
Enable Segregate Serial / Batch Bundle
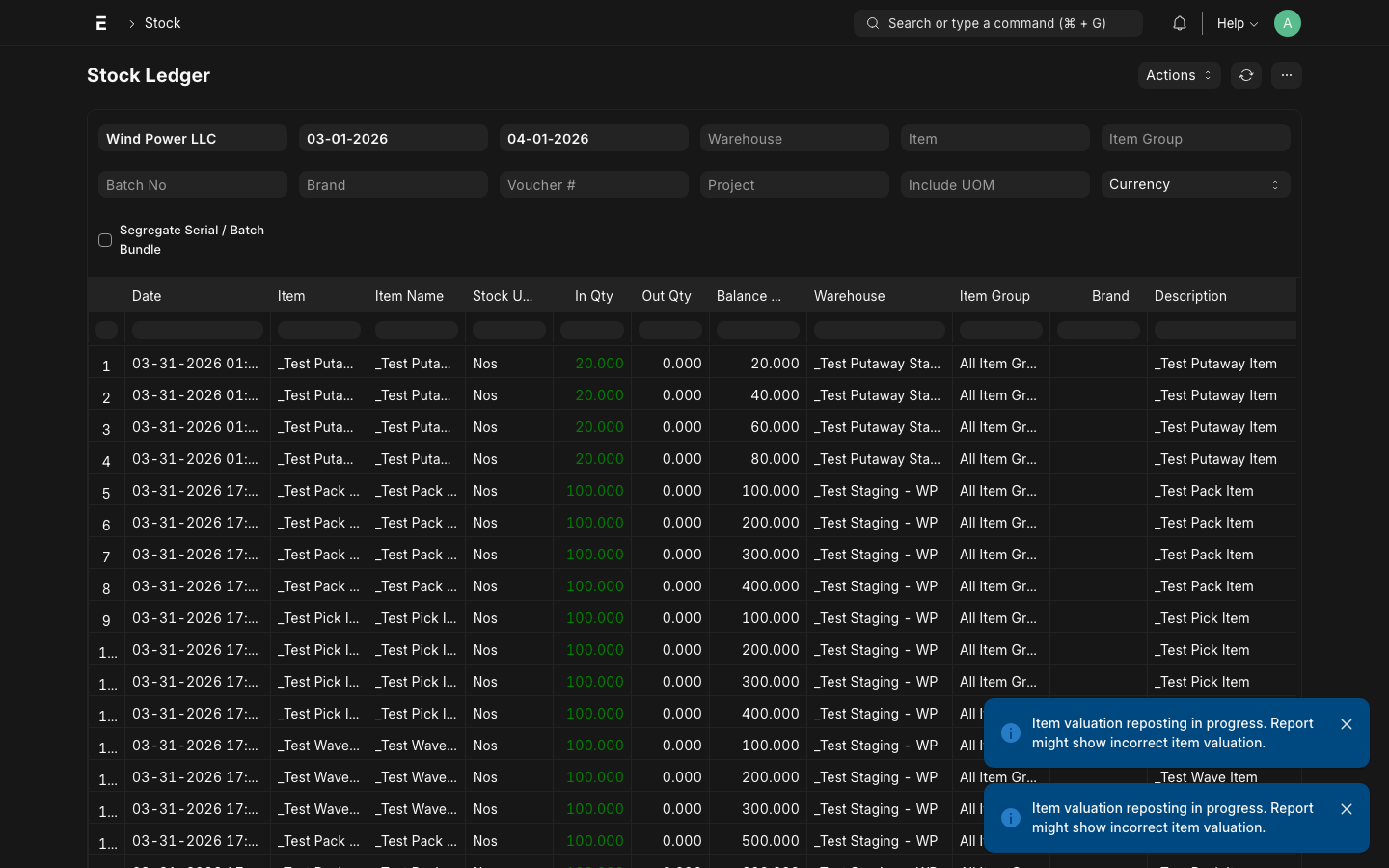click(x=105, y=239)
